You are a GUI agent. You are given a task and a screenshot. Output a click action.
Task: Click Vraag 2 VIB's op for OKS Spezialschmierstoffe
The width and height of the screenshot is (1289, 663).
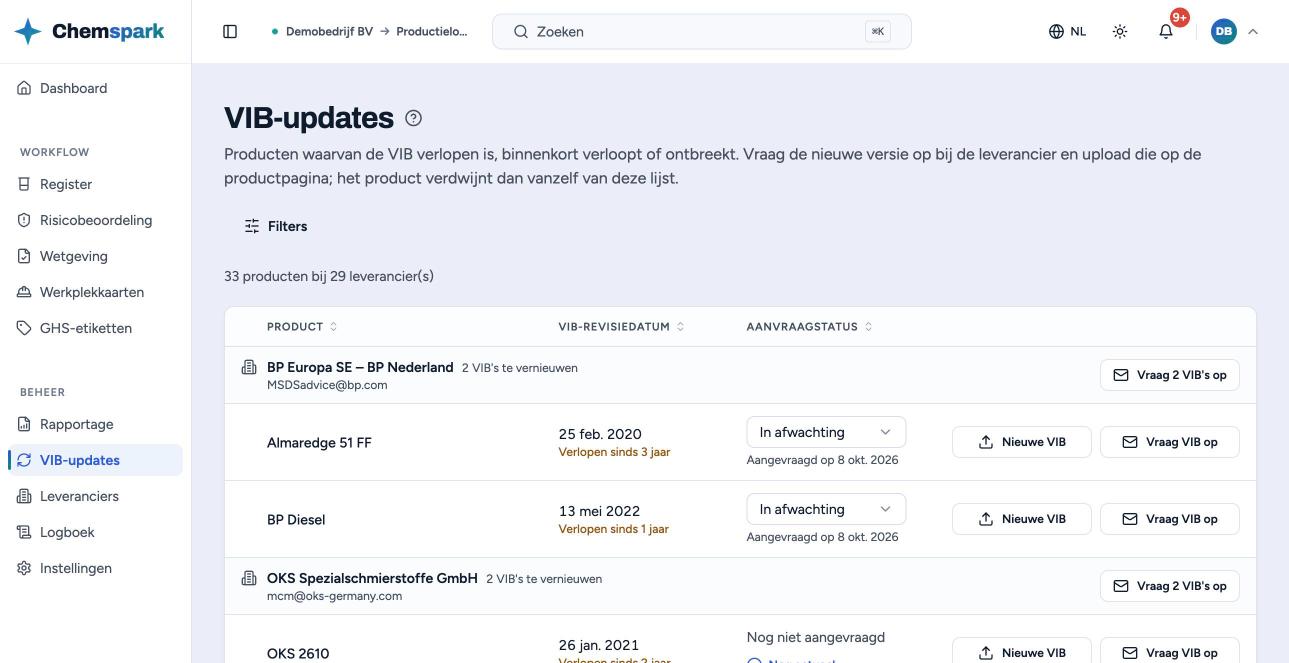click(1169, 586)
